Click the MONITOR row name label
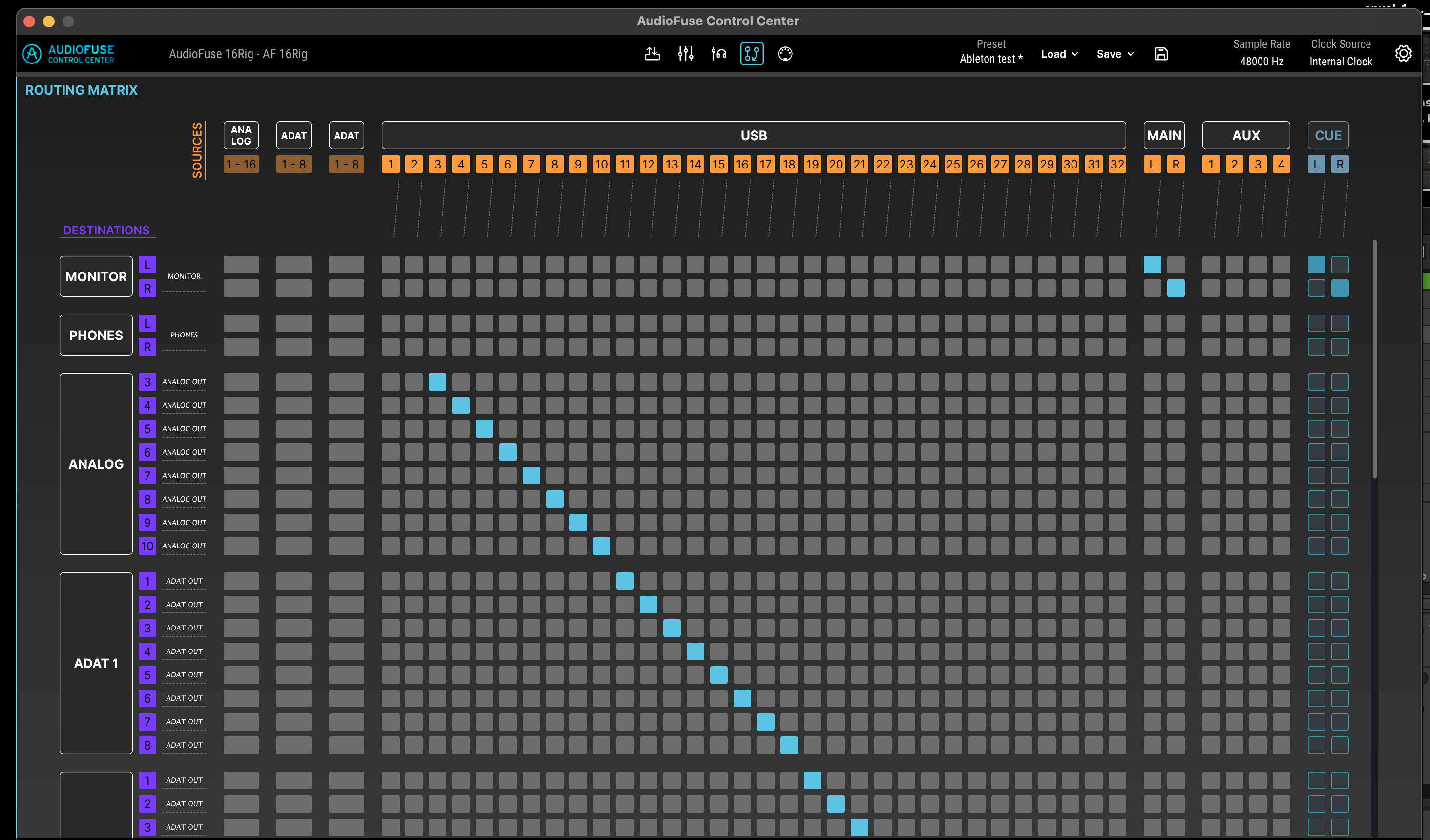 coord(184,276)
